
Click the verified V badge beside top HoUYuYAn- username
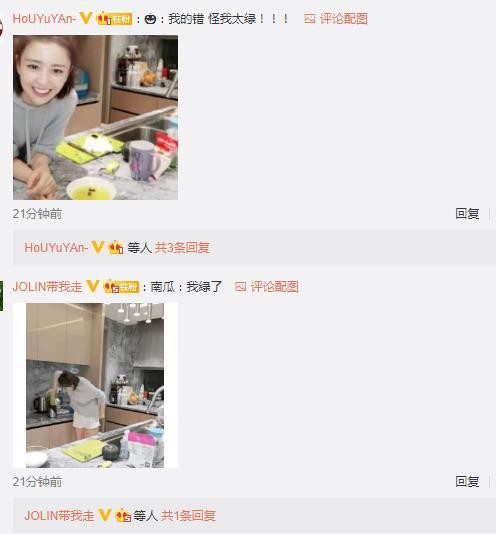click(x=86, y=18)
